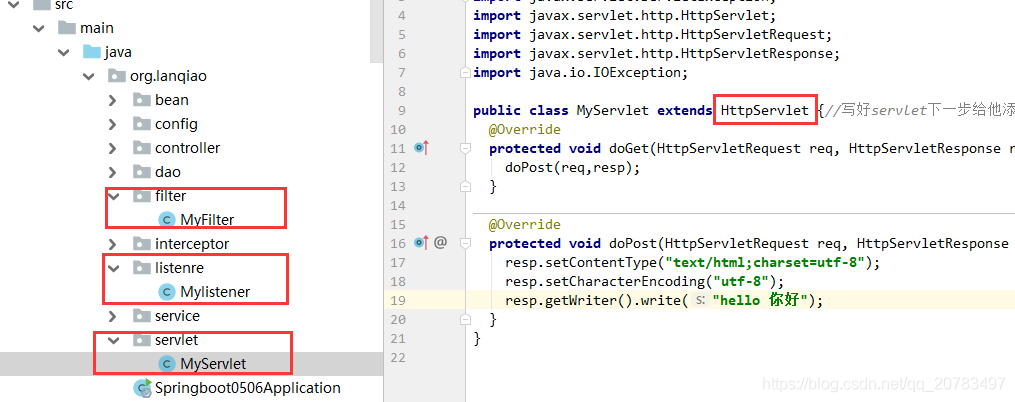This screenshot has height=402, width=1015.
Task: Click the override gutter icon on line 16
Action: (x=421, y=243)
